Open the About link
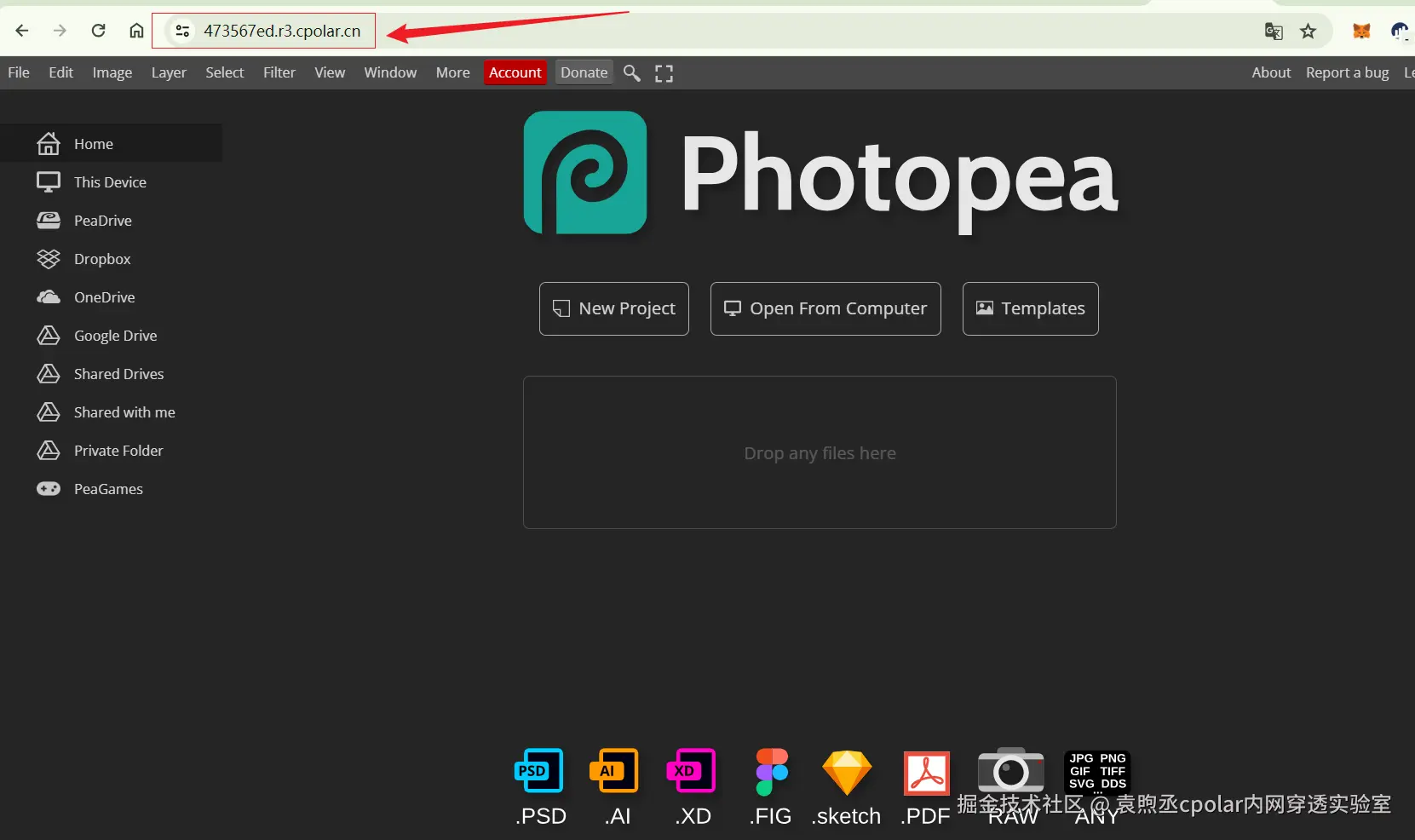1415x840 pixels. (x=1271, y=72)
